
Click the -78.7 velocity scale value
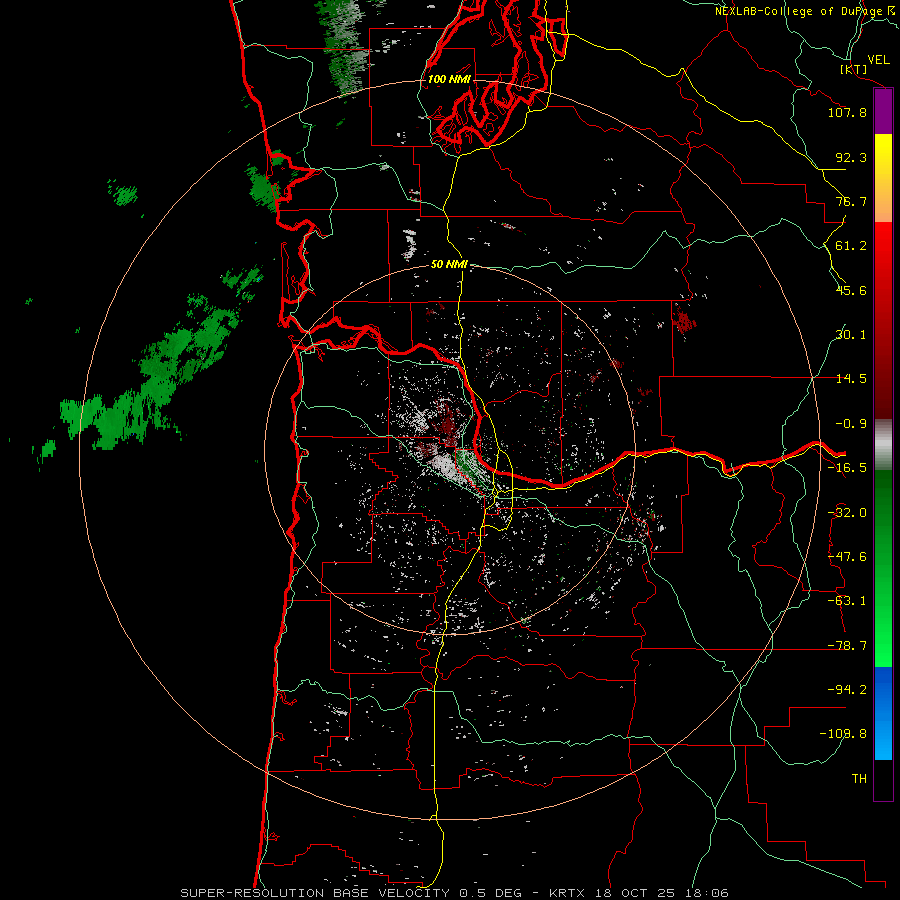847,646
